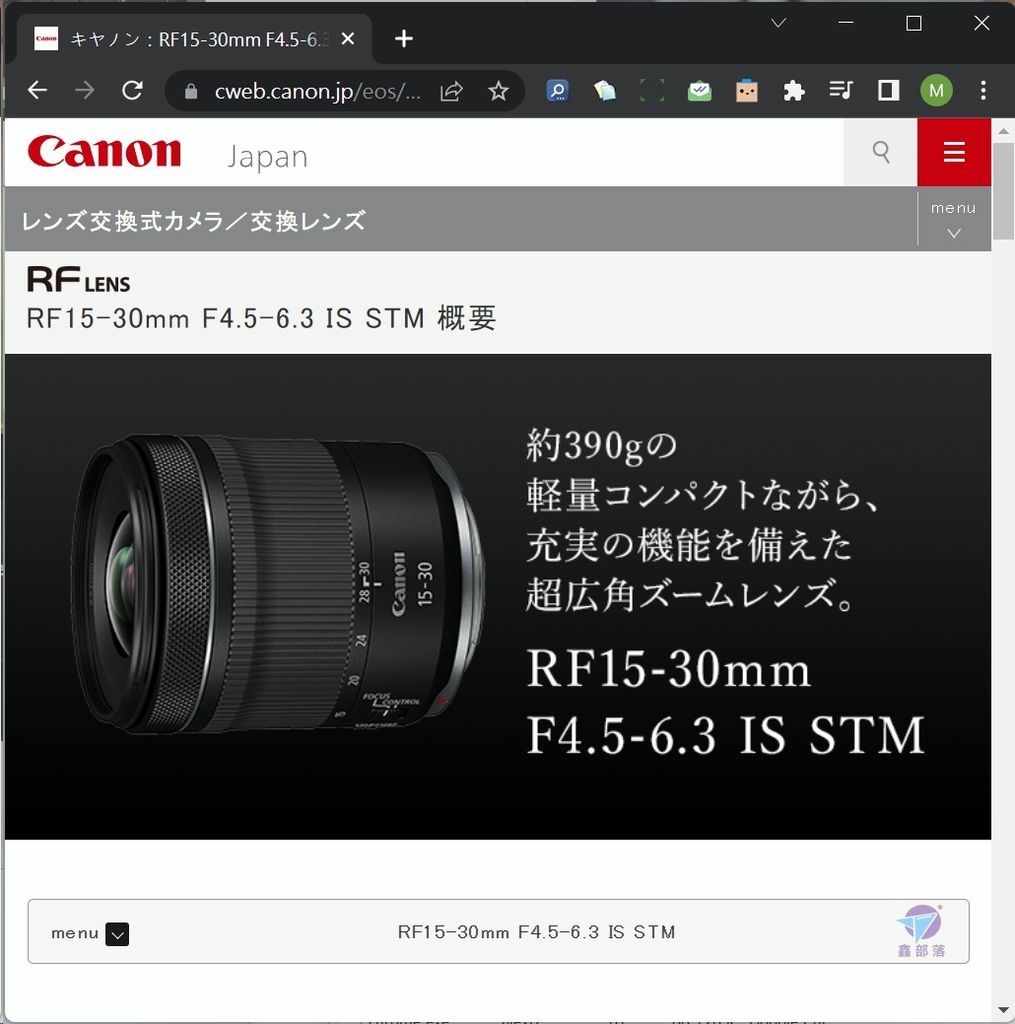This screenshot has width=1015, height=1024.
Task: Click the Canon logo
Action: 105,152
